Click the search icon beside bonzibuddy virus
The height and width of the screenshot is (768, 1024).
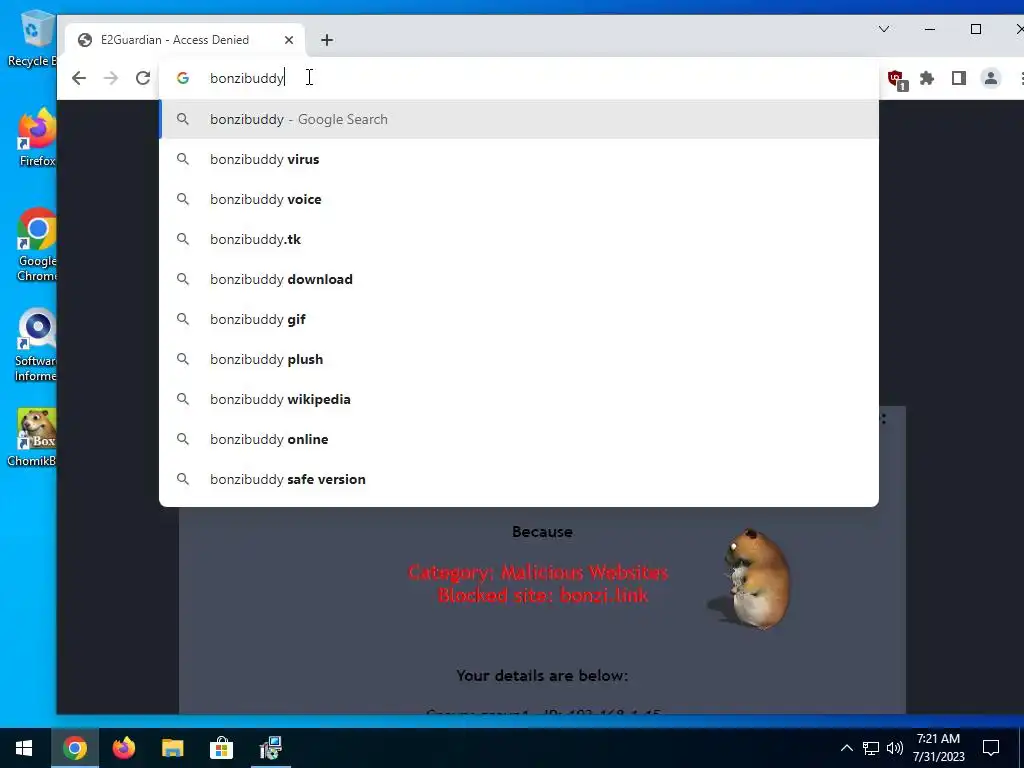tap(183, 159)
